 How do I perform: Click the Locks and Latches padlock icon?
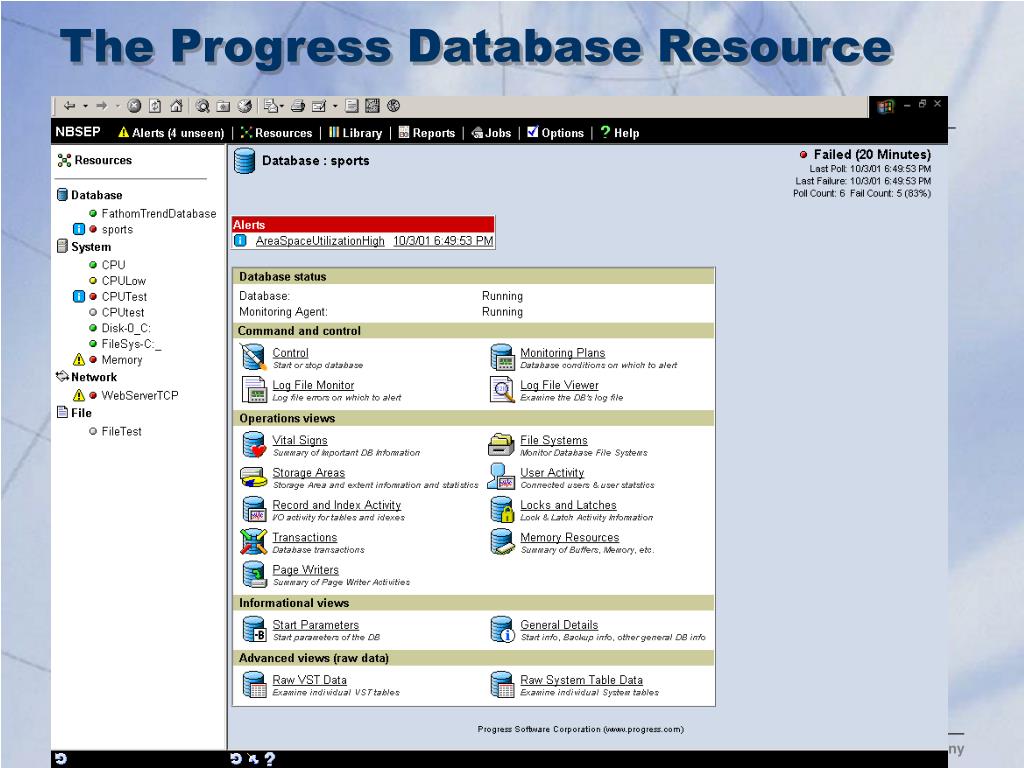point(502,509)
